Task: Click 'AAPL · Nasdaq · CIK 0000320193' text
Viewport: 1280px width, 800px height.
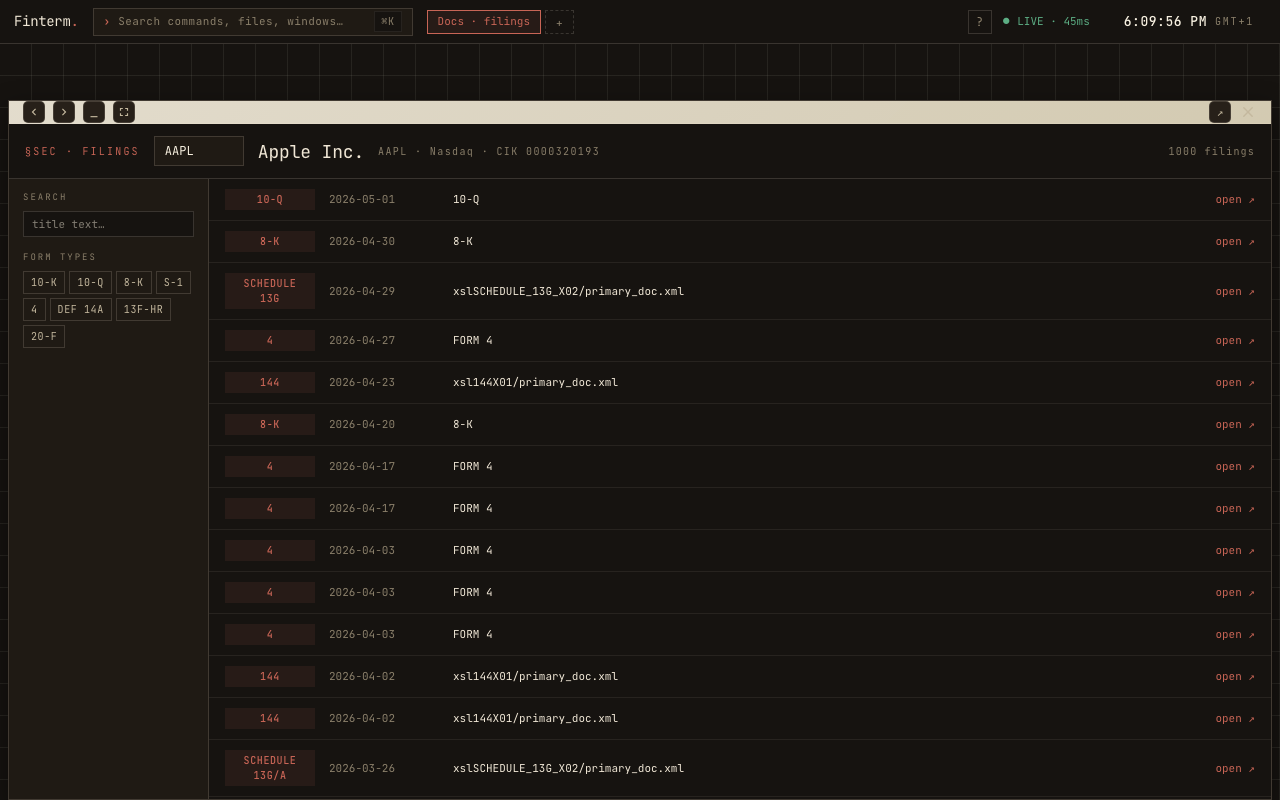Action: (x=489, y=152)
